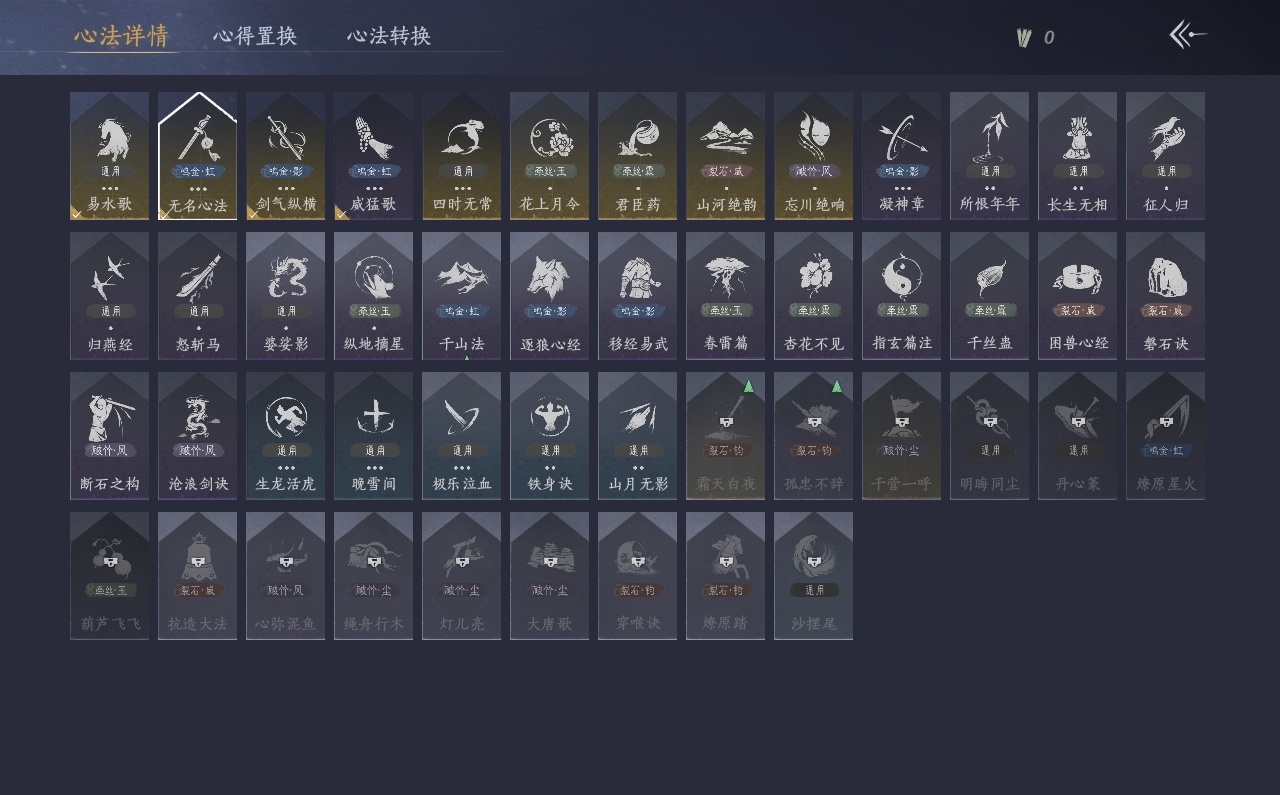The width and height of the screenshot is (1280, 795).
Task: Select the locked 沙摆尾 card
Action: pos(814,576)
